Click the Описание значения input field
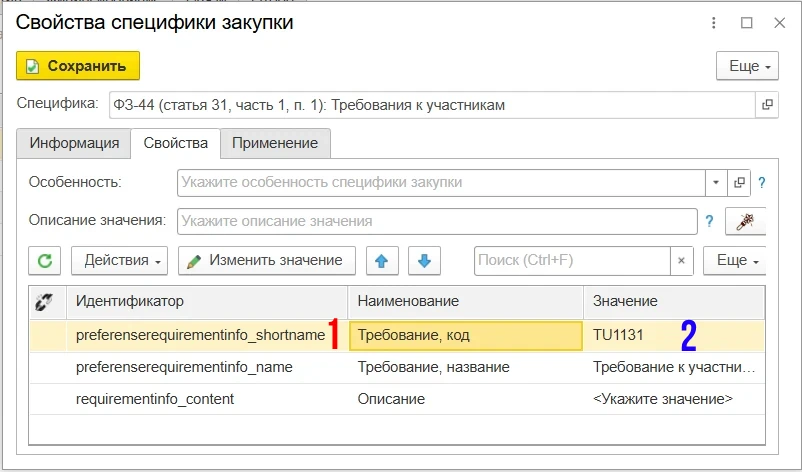Image resolution: width=802 pixels, height=472 pixels. click(437, 221)
